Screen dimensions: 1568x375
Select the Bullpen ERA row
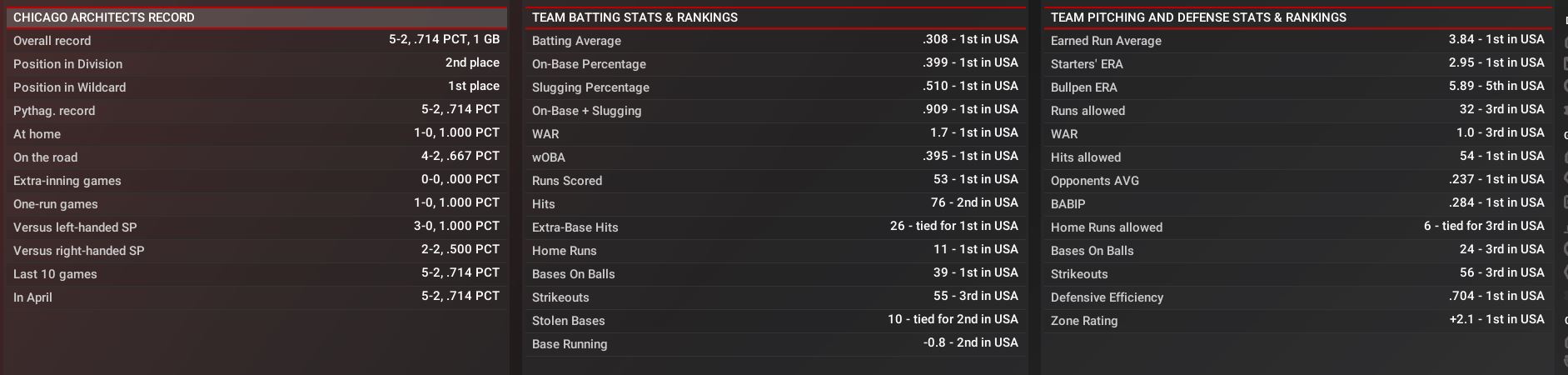tap(1297, 87)
